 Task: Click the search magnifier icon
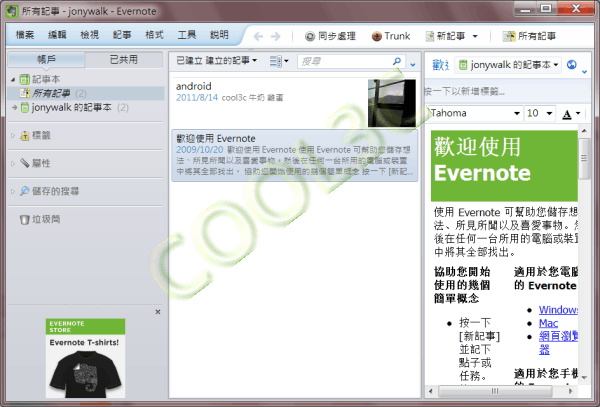[397, 61]
